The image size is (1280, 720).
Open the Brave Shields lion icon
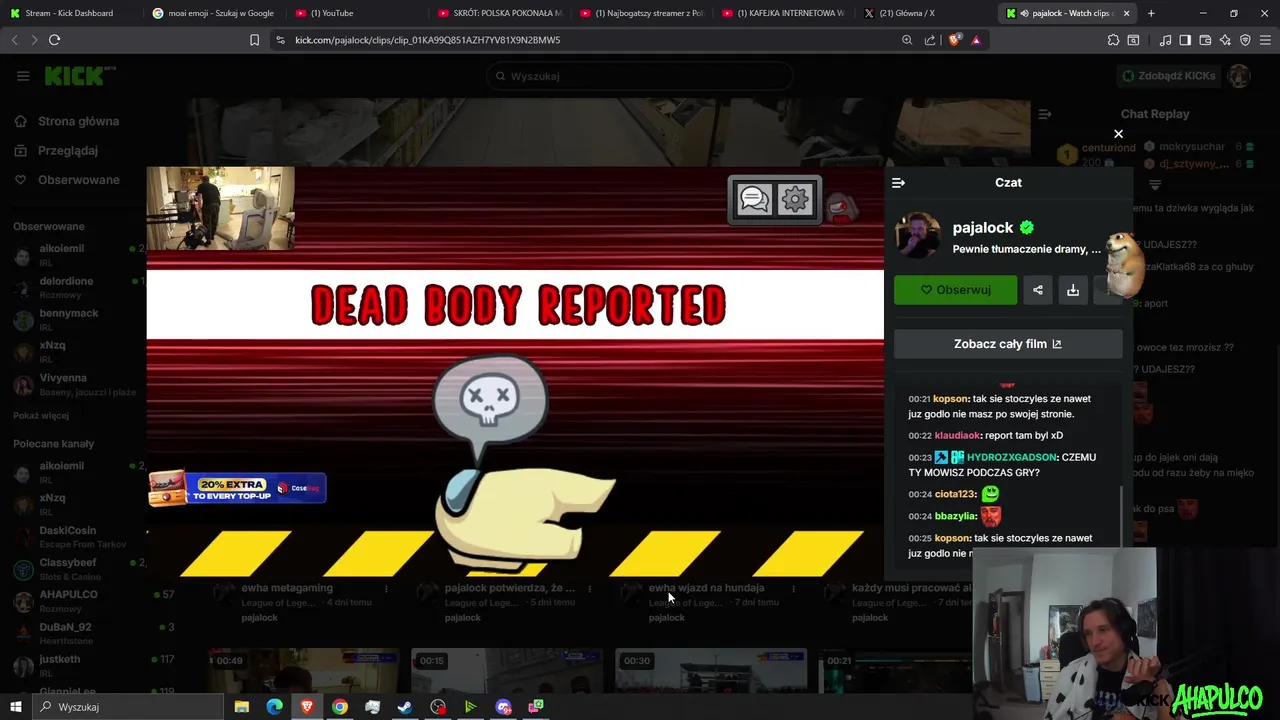[954, 40]
